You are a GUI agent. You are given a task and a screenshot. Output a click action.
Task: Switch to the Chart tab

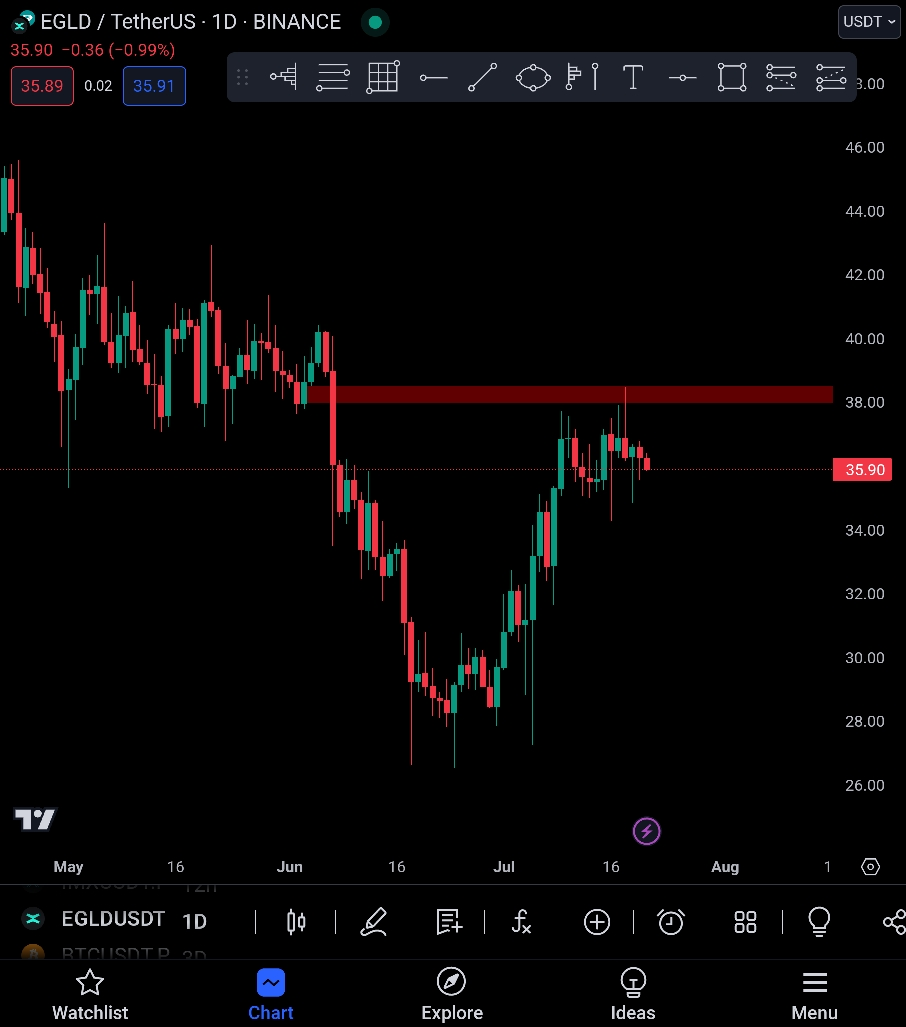pos(271,994)
